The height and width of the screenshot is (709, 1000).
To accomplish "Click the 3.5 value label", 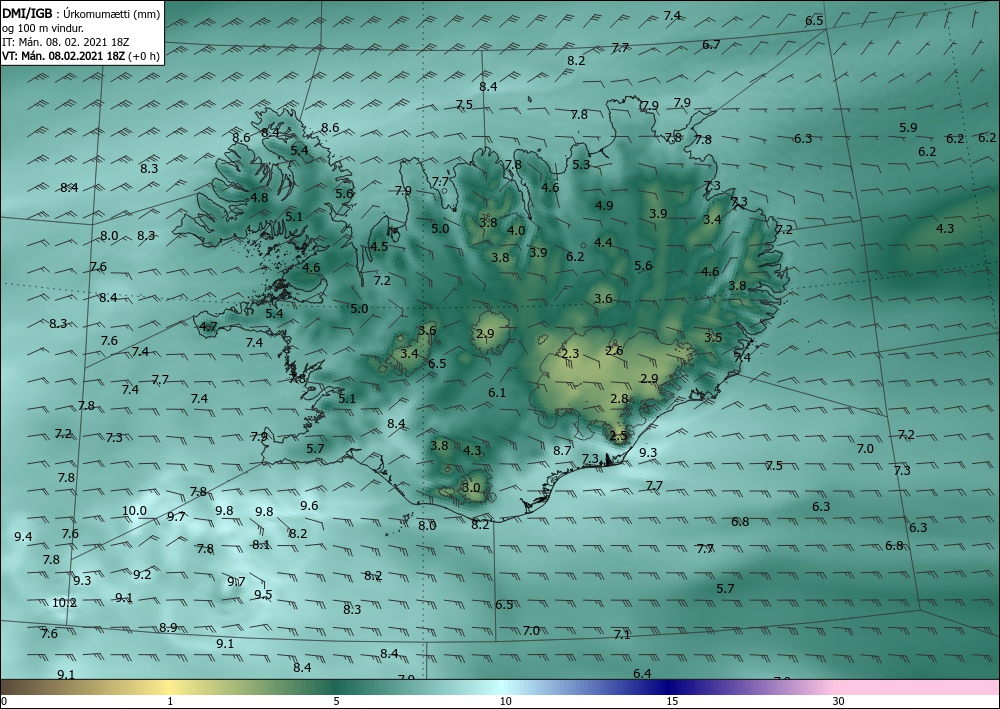I will tap(713, 338).
